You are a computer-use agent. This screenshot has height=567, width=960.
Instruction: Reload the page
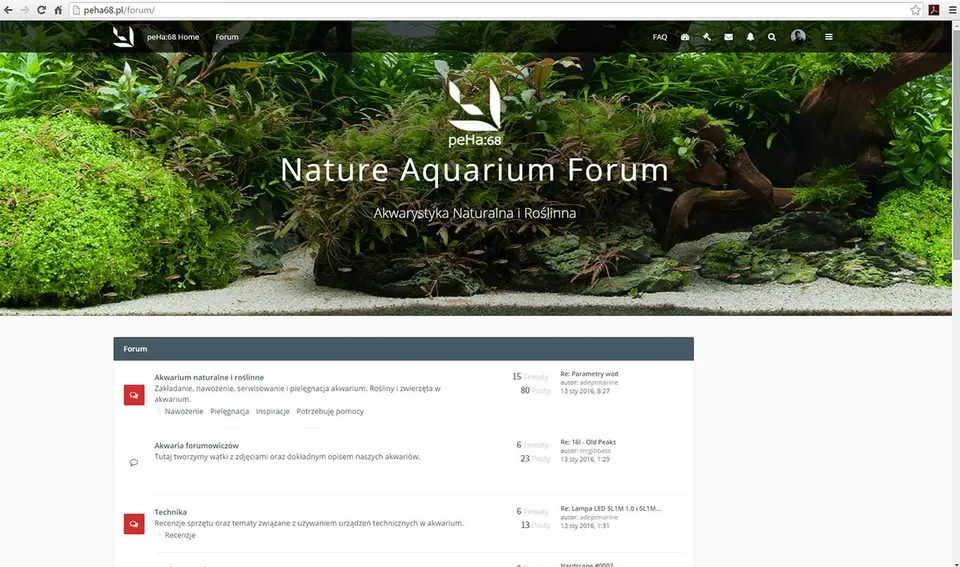point(41,10)
